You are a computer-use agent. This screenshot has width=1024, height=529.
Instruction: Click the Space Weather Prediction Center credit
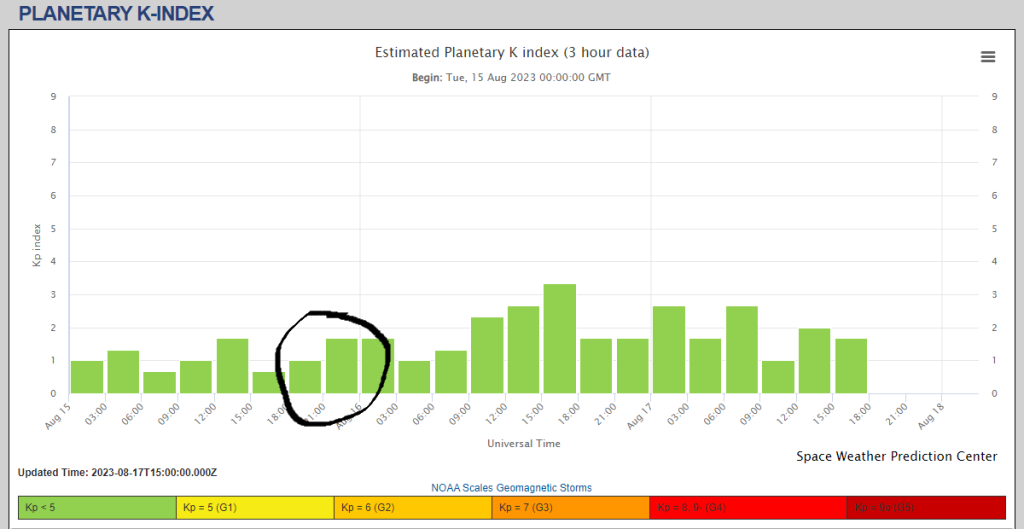click(896, 456)
